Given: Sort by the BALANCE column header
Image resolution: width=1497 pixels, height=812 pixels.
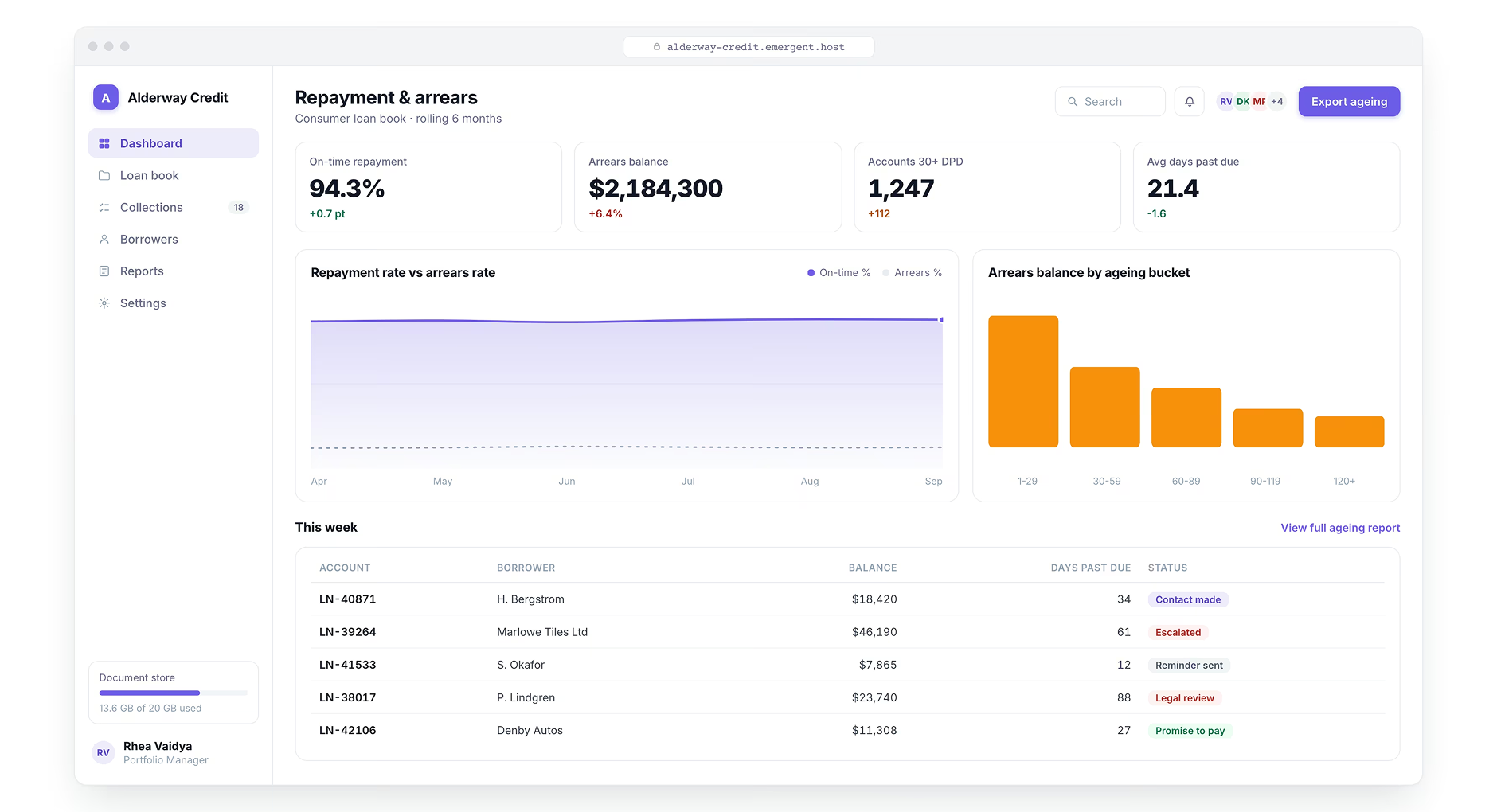Looking at the screenshot, I should pos(873,568).
